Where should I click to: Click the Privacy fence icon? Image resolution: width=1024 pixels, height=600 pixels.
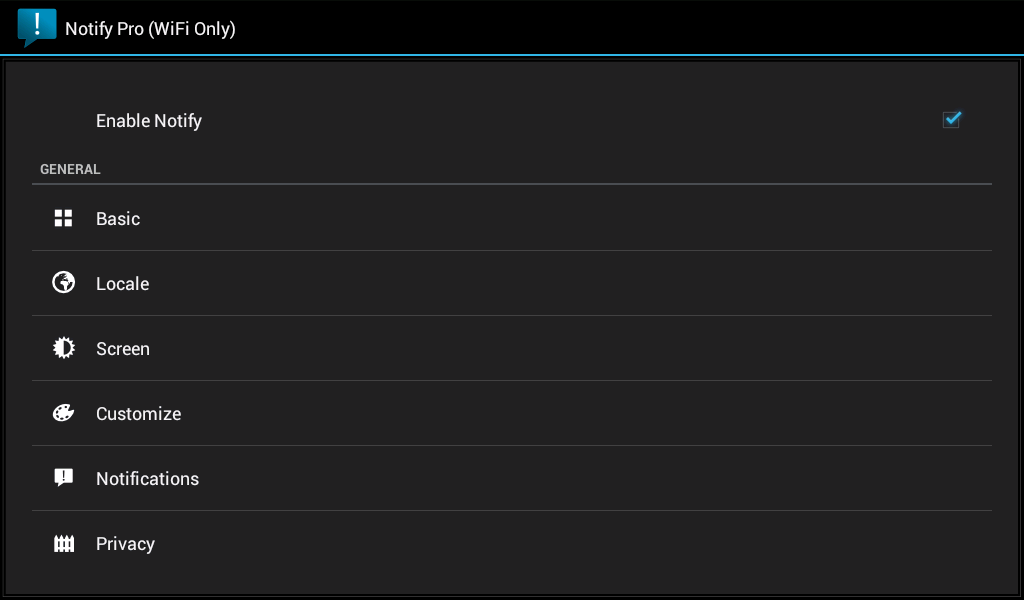pos(63,543)
